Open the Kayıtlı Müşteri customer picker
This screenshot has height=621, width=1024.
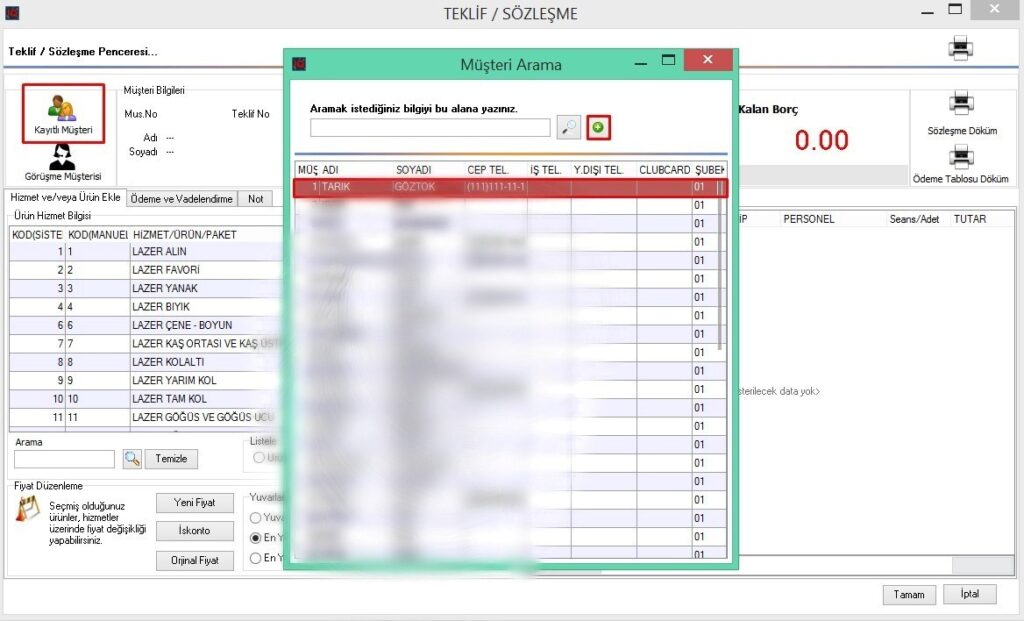pyautogui.click(x=62, y=113)
